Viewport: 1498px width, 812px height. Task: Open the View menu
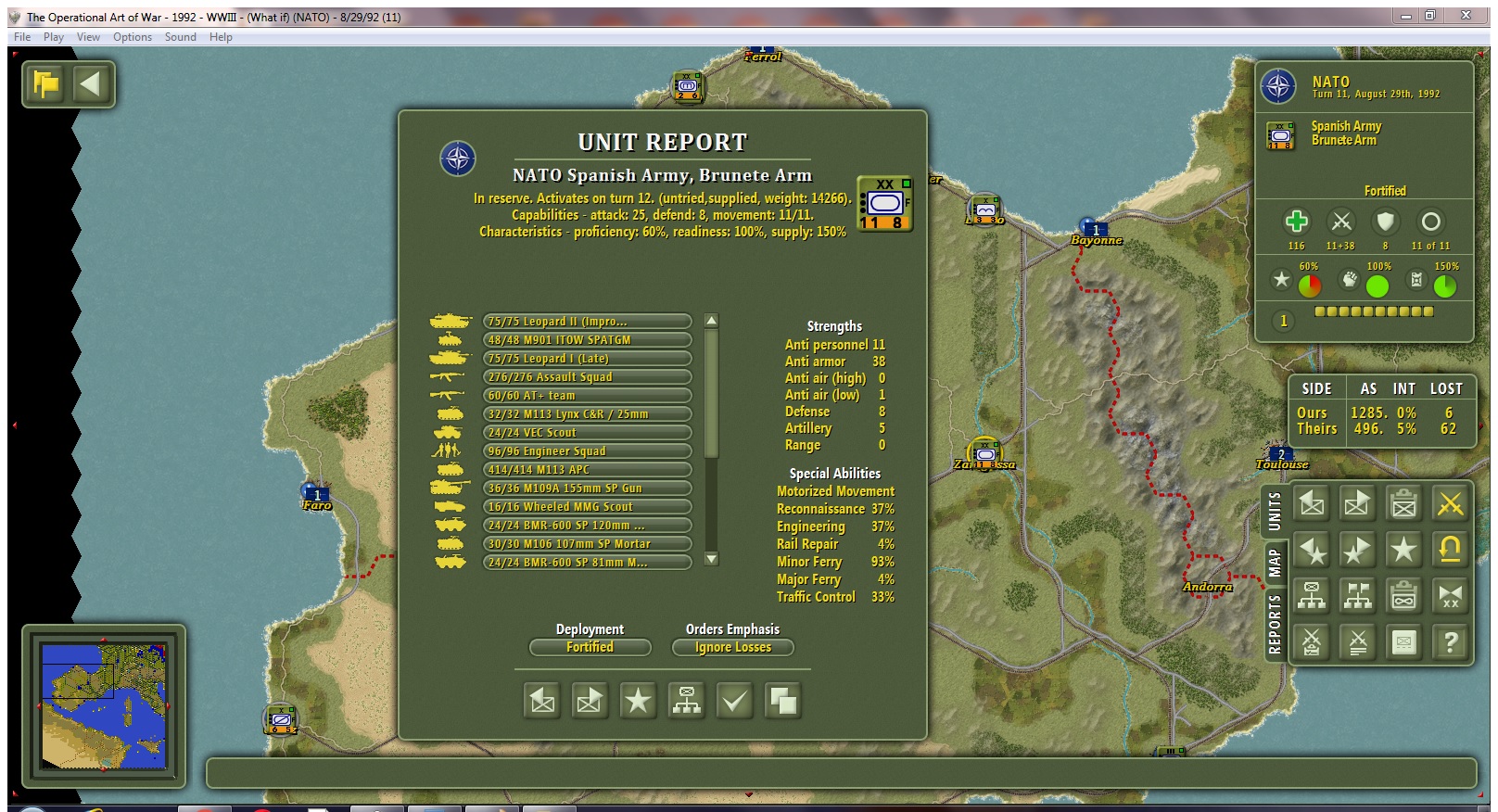click(x=88, y=37)
